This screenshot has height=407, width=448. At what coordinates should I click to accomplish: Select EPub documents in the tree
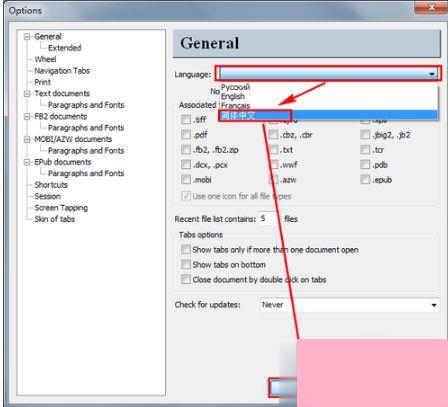63,162
